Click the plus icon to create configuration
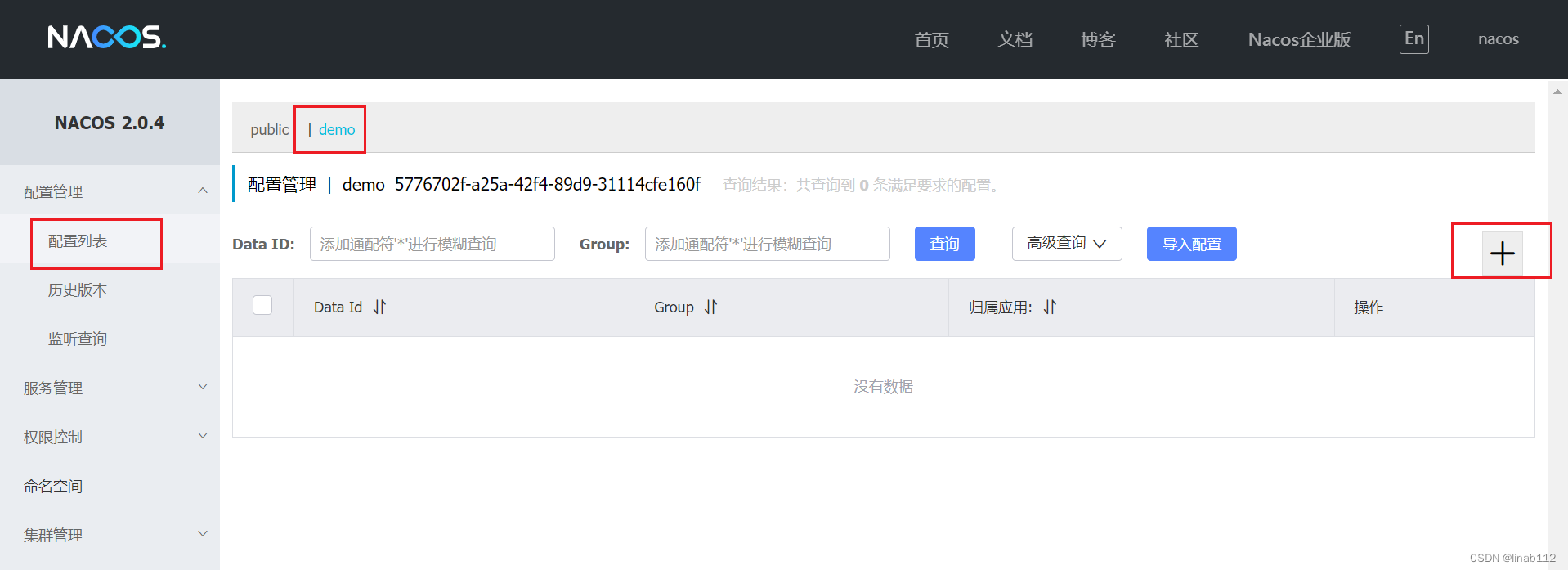This screenshot has height=570, width=1568. pyautogui.click(x=1502, y=254)
